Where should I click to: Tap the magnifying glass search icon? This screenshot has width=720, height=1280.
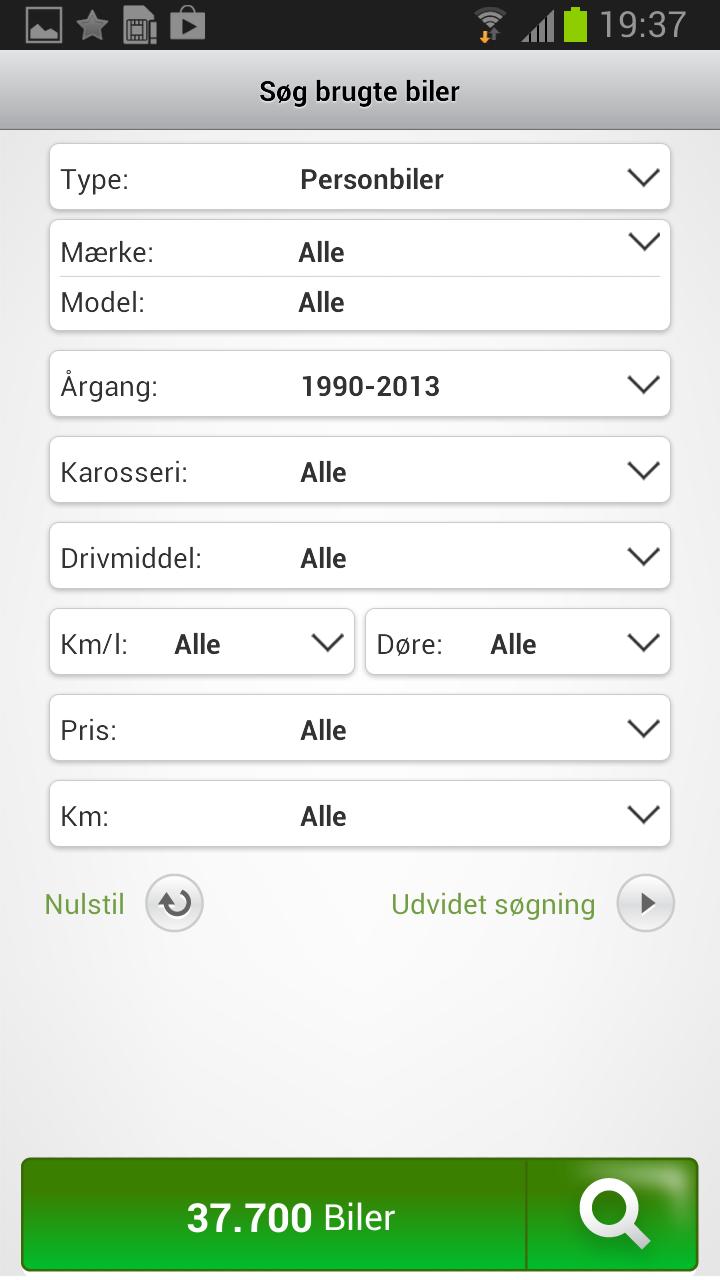point(613,1214)
